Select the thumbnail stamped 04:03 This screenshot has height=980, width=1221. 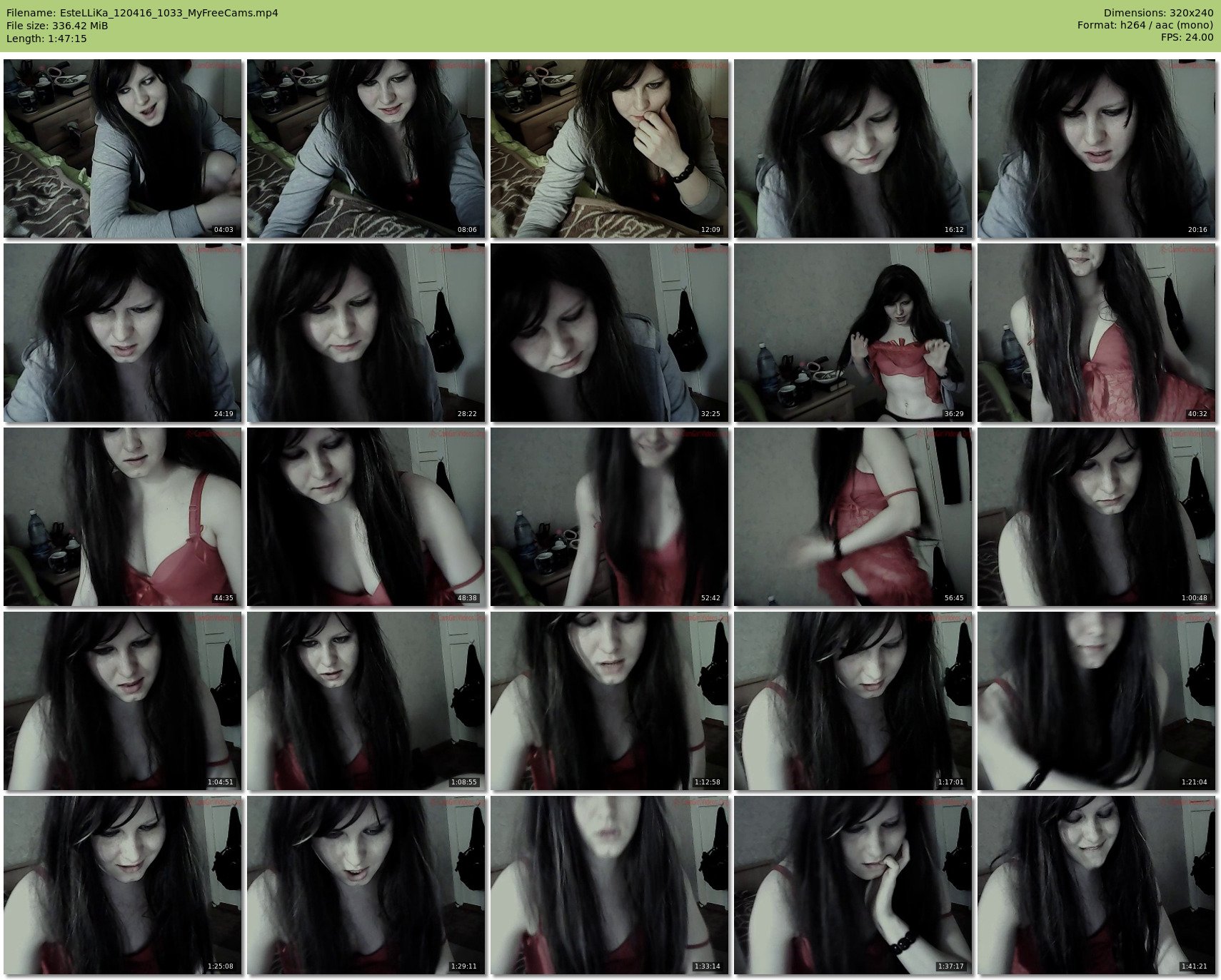pyautogui.click(x=122, y=148)
